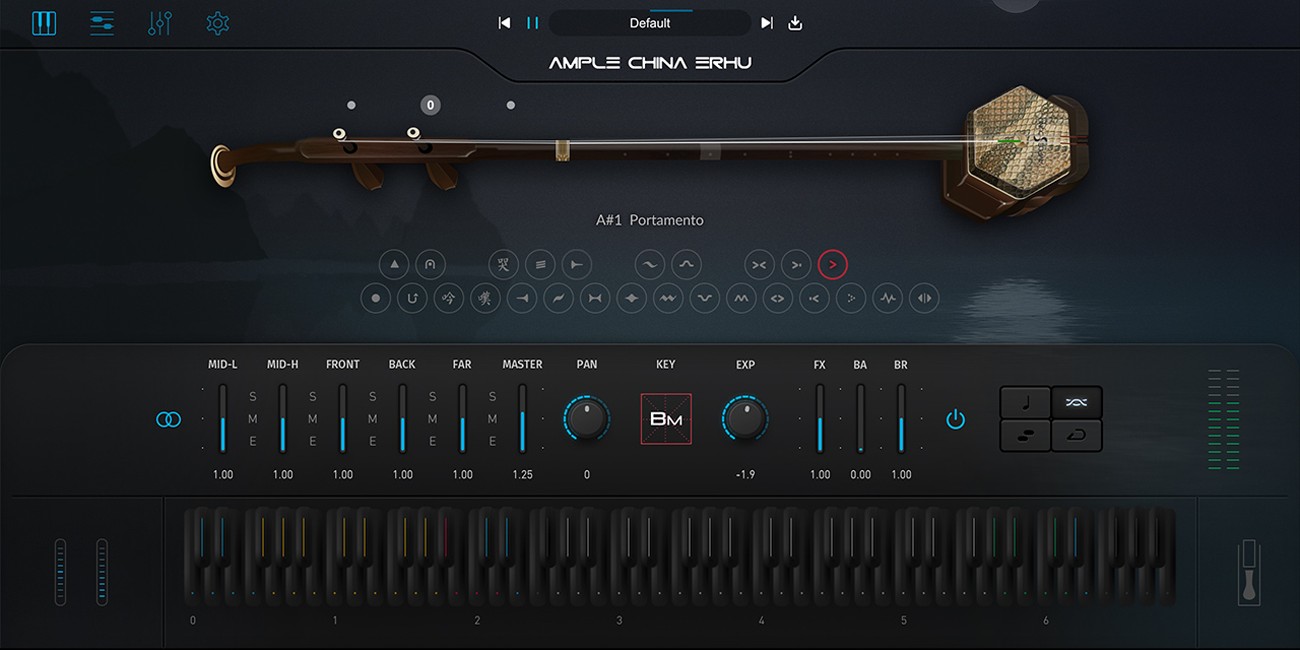The width and height of the screenshot is (1300, 650).
Task: Select the three horizontal lines articulation
Action: (x=540, y=264)
